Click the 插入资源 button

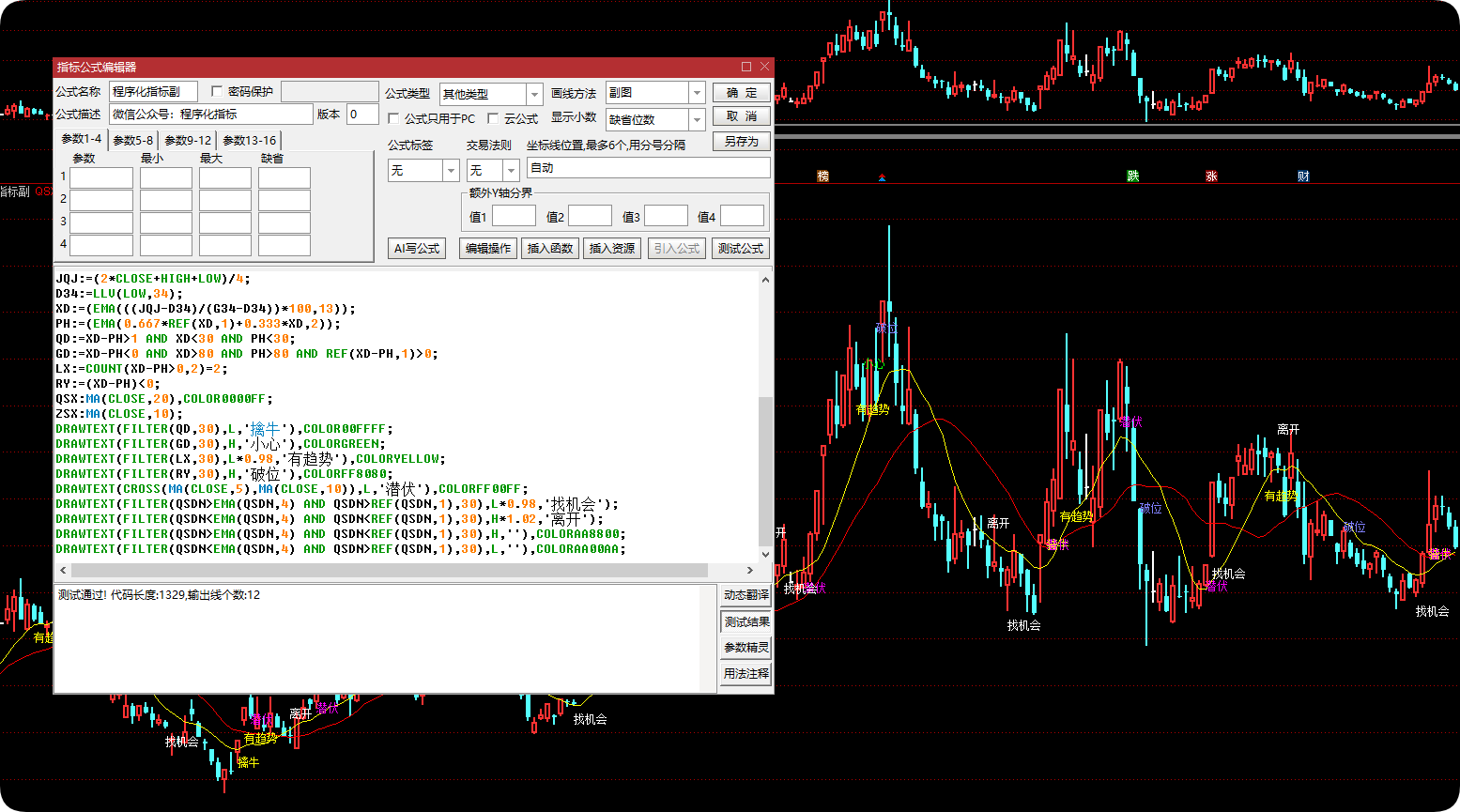pyautogui.click(x=612, y=249)
